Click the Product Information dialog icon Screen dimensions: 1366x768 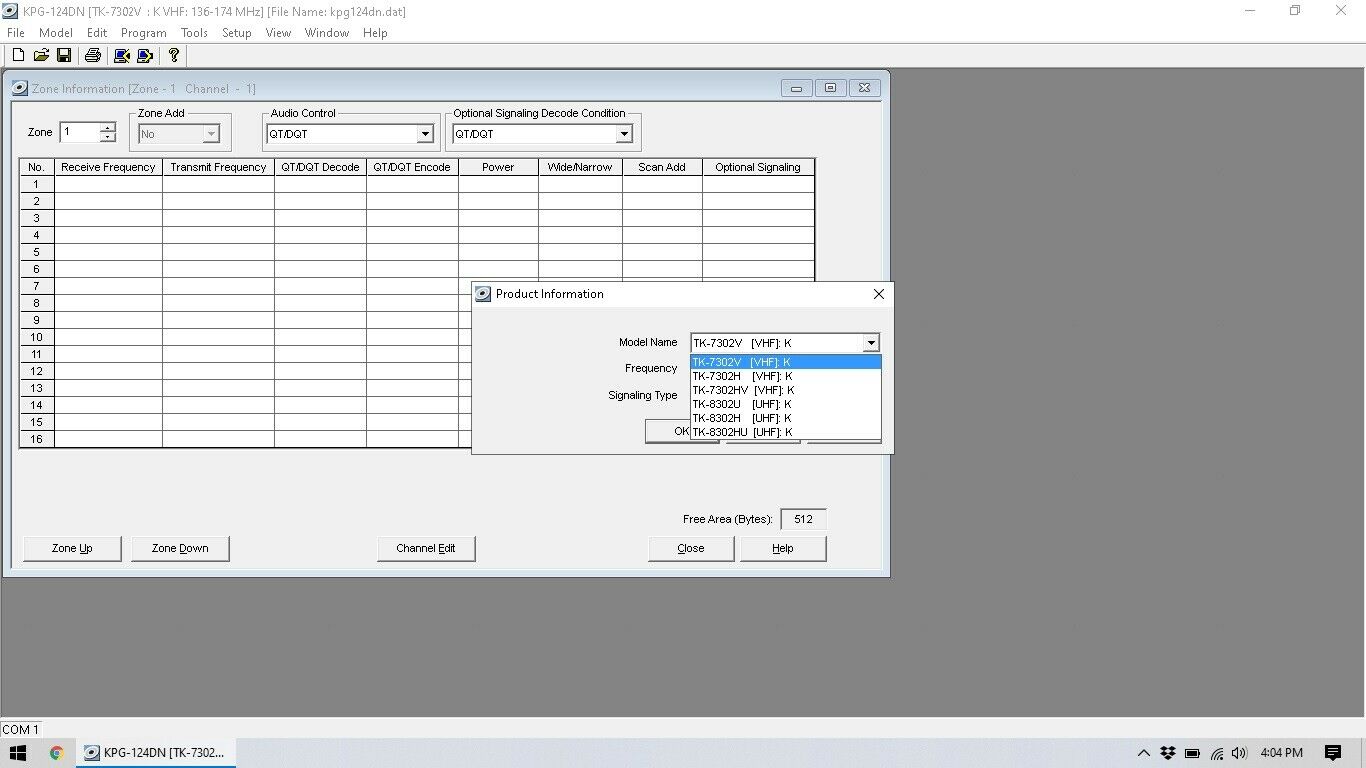(x=483, y=294)
